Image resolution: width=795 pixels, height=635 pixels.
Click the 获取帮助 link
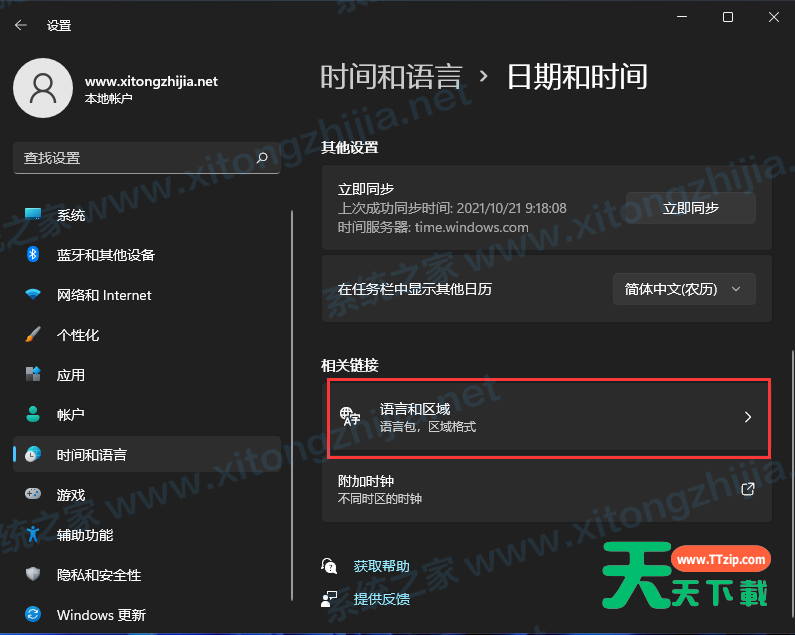[x=381, y=566]
